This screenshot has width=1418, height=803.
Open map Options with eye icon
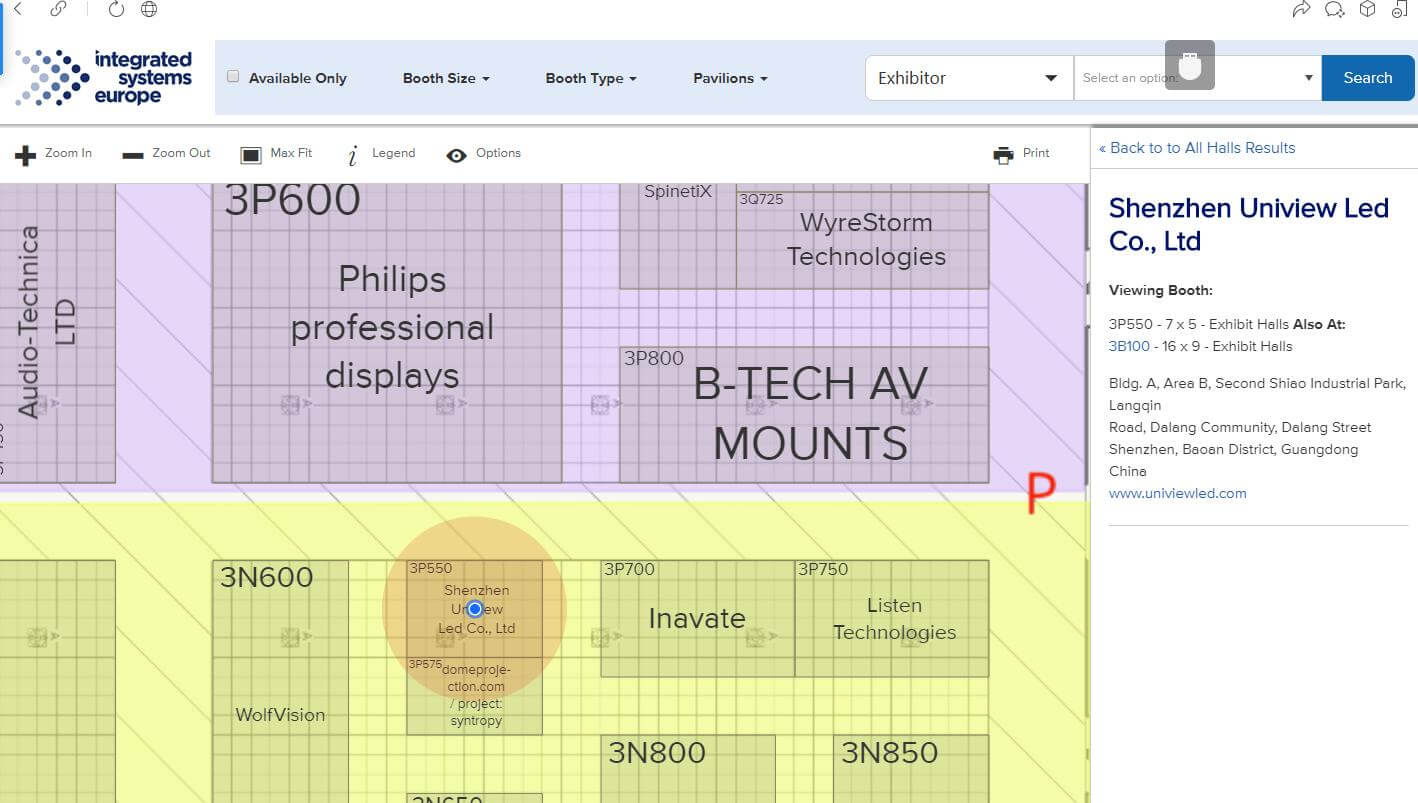[x=484, y=154]
